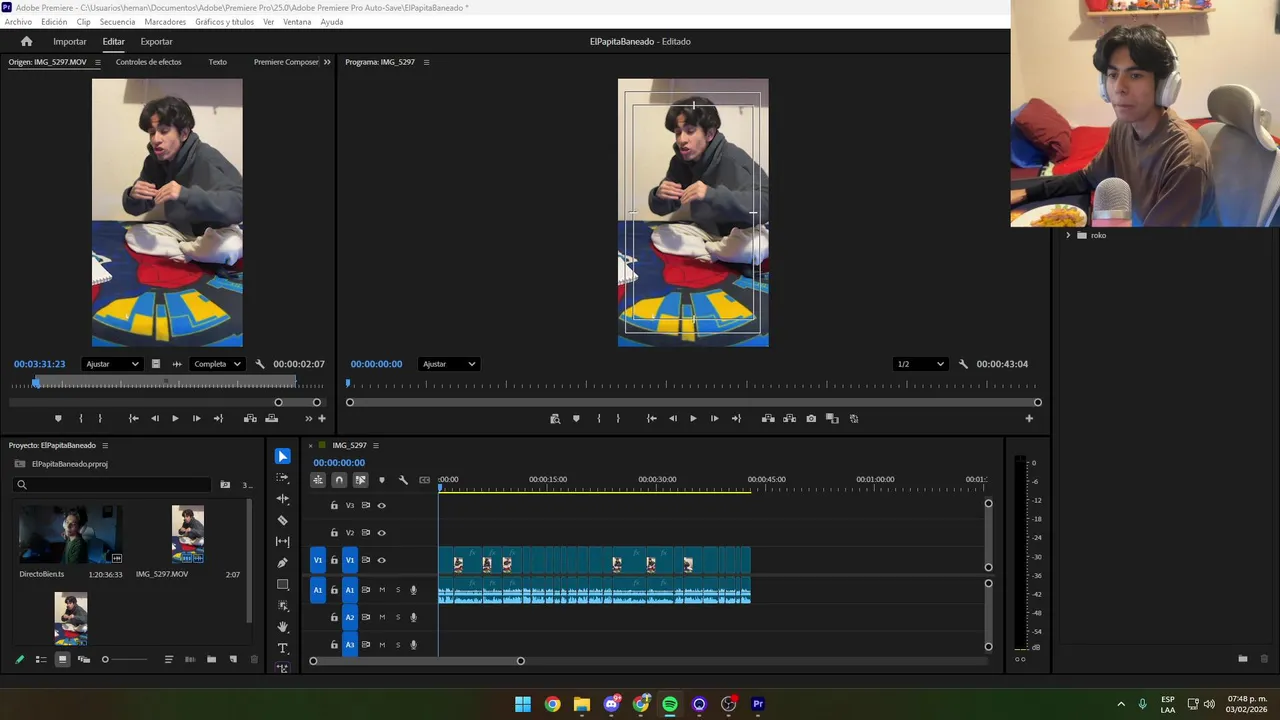Switch Project panel to freeform view
Screen dimensions: 1280x720
pyautogui.click(x=83, y=659)
